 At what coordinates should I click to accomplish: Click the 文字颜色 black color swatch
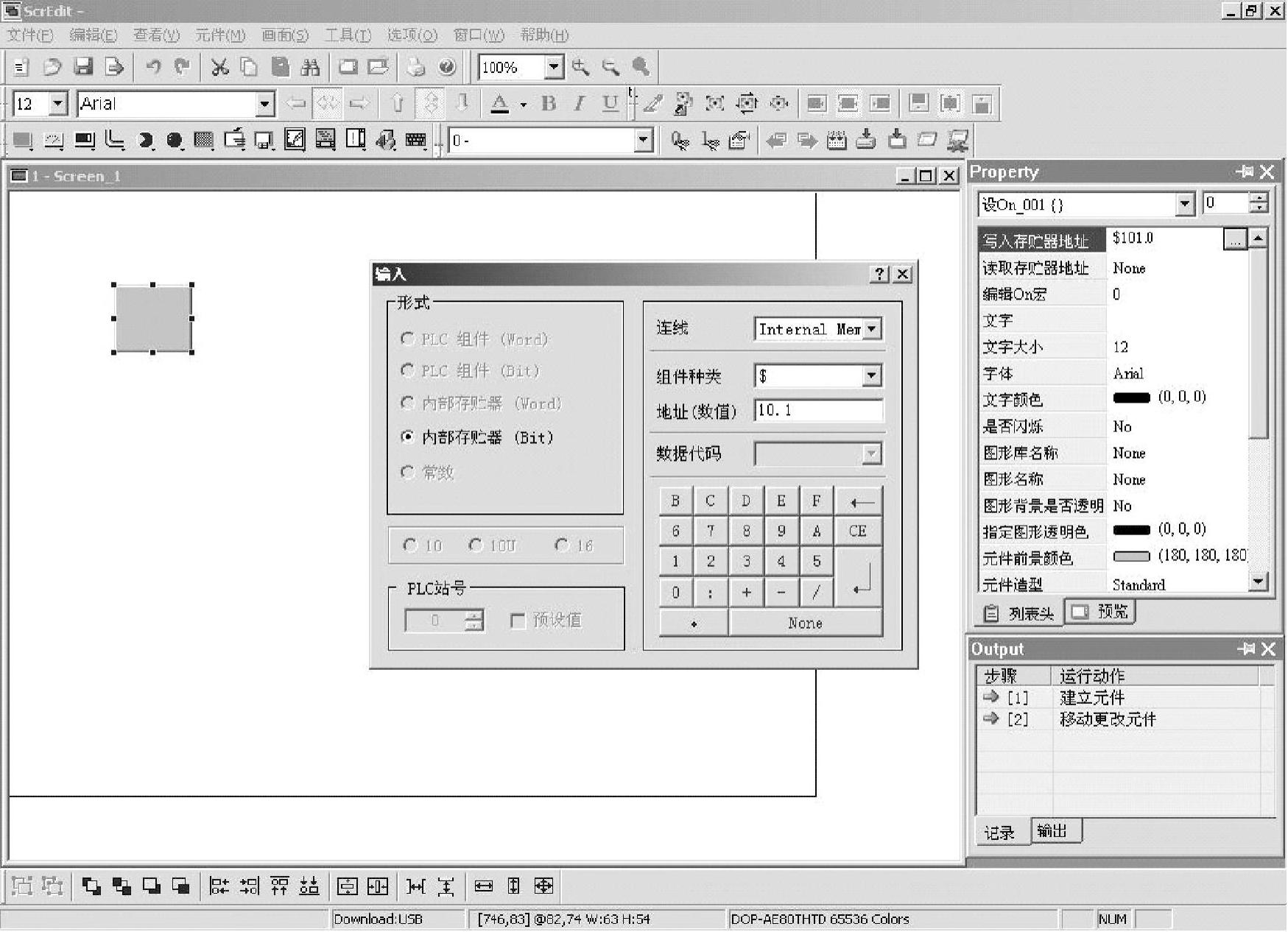coord(1131,398)
